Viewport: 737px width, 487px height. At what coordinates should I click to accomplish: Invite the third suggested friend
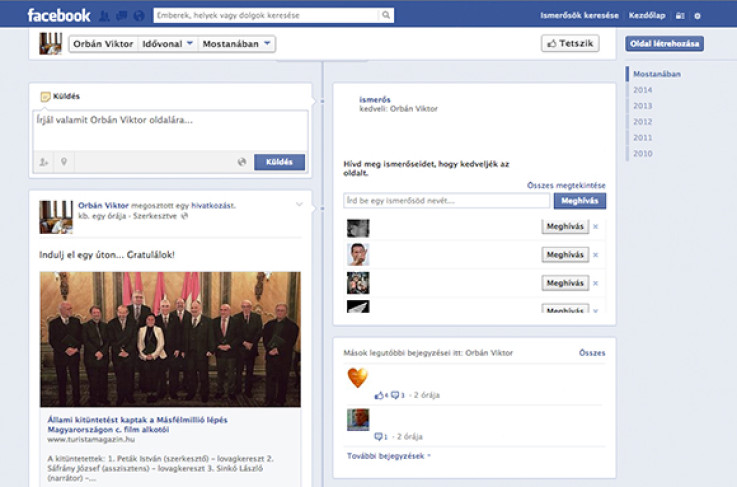[x=565, y=283]
